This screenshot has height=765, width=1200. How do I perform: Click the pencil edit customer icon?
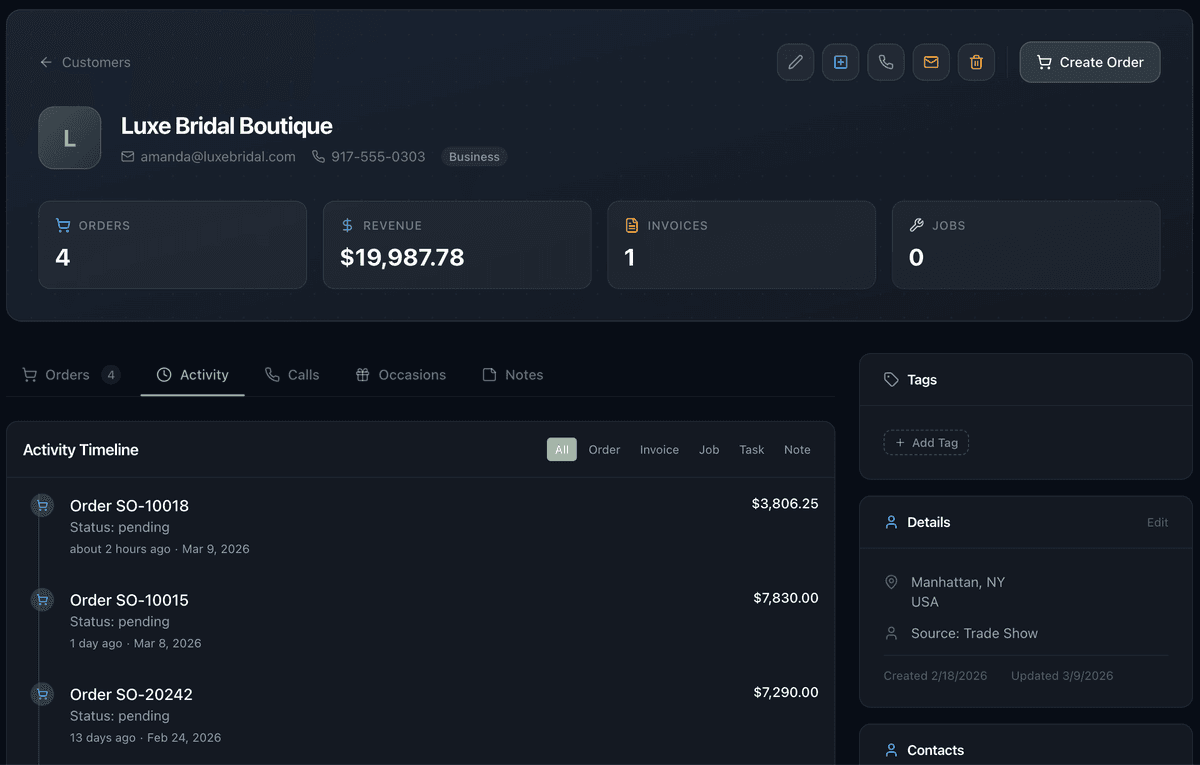(x=795, y=62)
